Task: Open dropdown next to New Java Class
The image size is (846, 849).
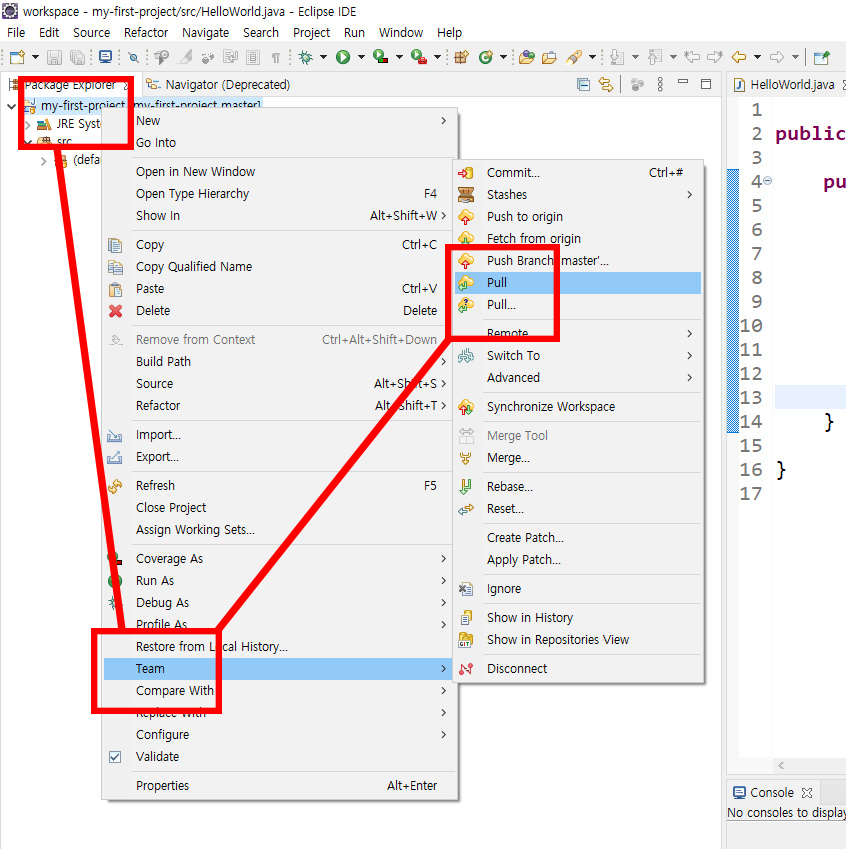Action: click(503, 57)
